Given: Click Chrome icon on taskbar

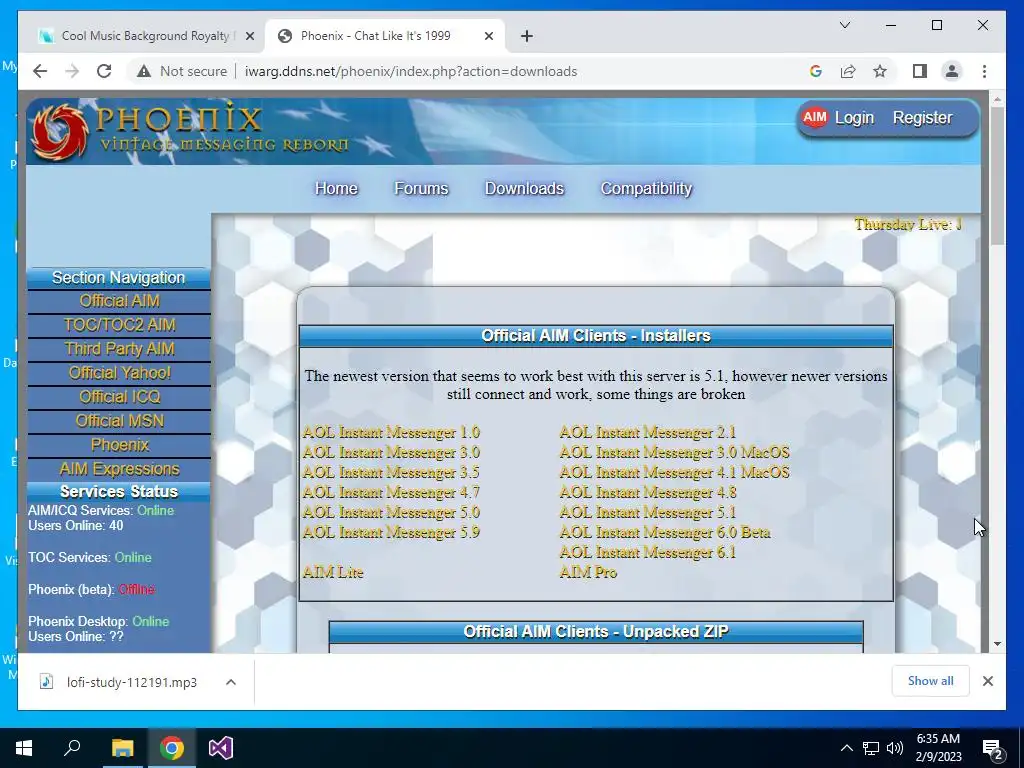Looking at the screenshot, I should pyautogui.click(x=172, y=748).
